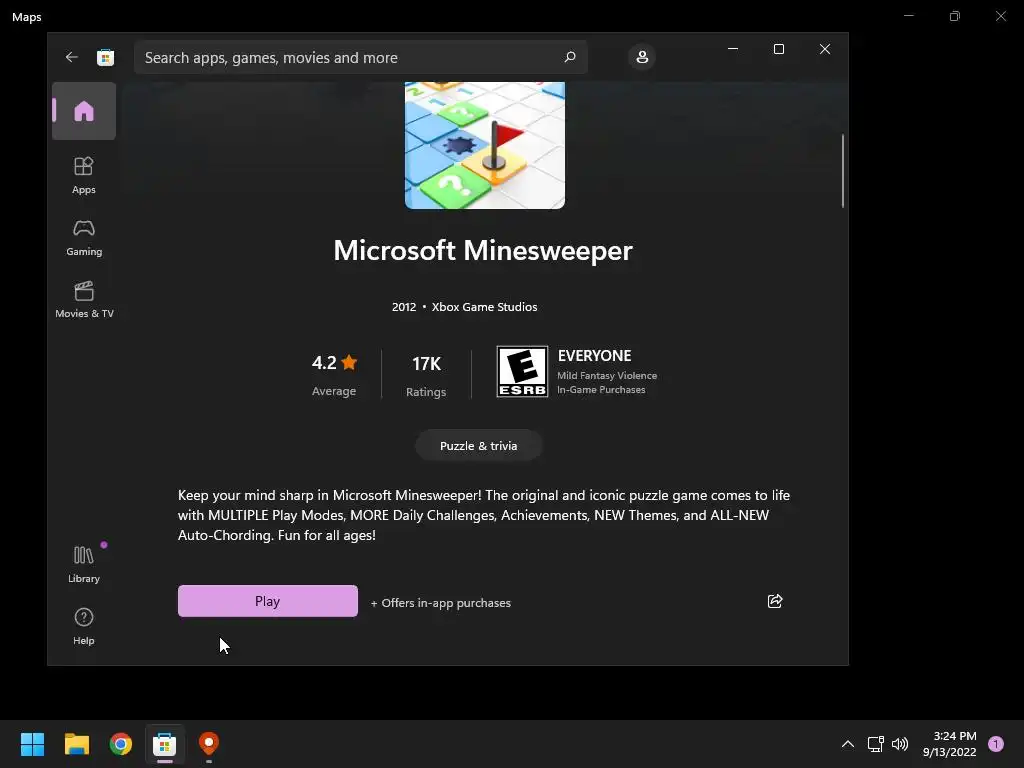Open the Apps section in sidebar

point(84,175)
